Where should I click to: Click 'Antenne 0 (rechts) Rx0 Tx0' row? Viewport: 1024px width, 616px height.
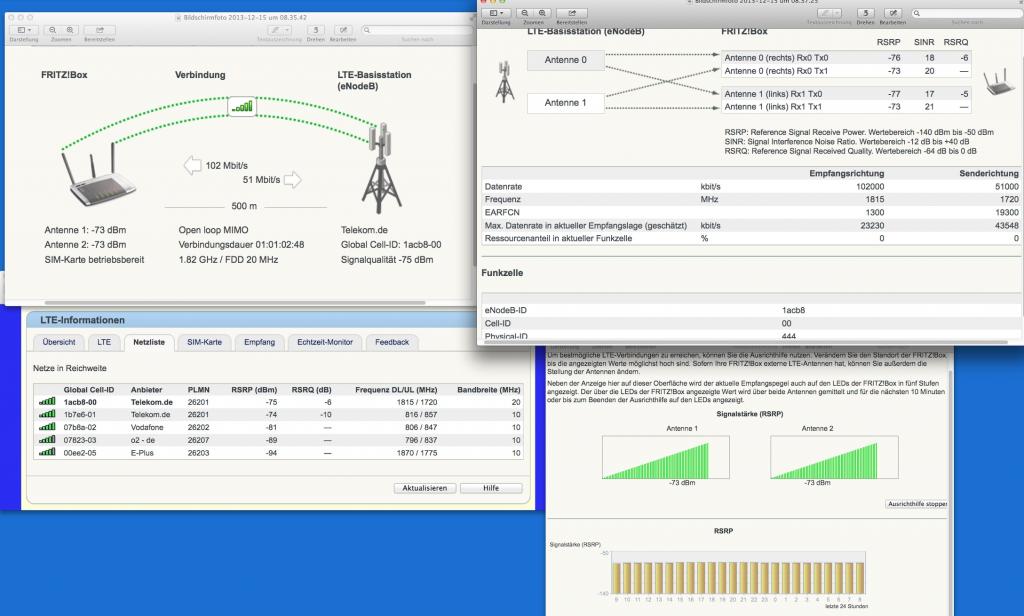click(x=846, y=57)
